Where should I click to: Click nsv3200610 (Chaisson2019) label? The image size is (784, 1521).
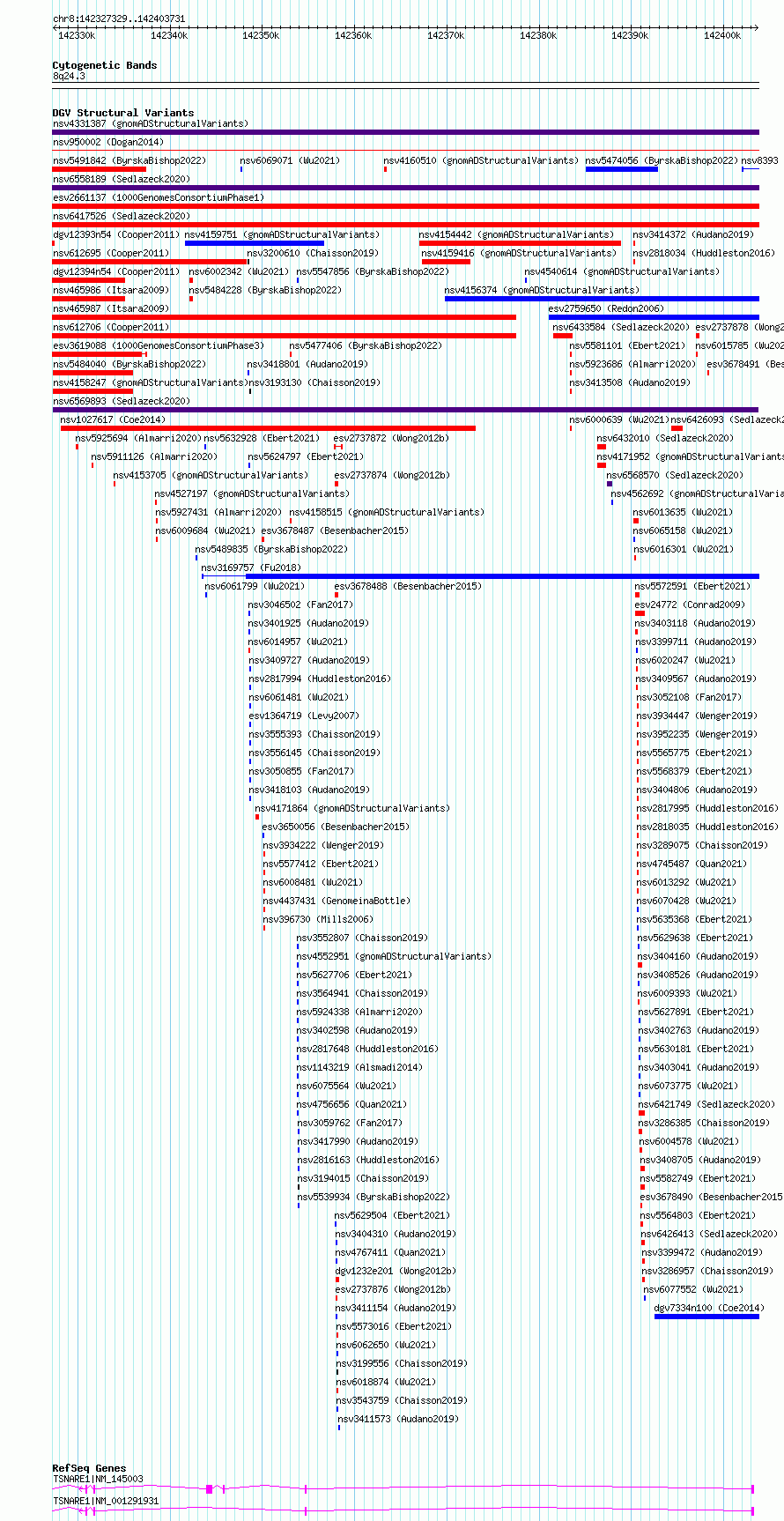point(313,253)
